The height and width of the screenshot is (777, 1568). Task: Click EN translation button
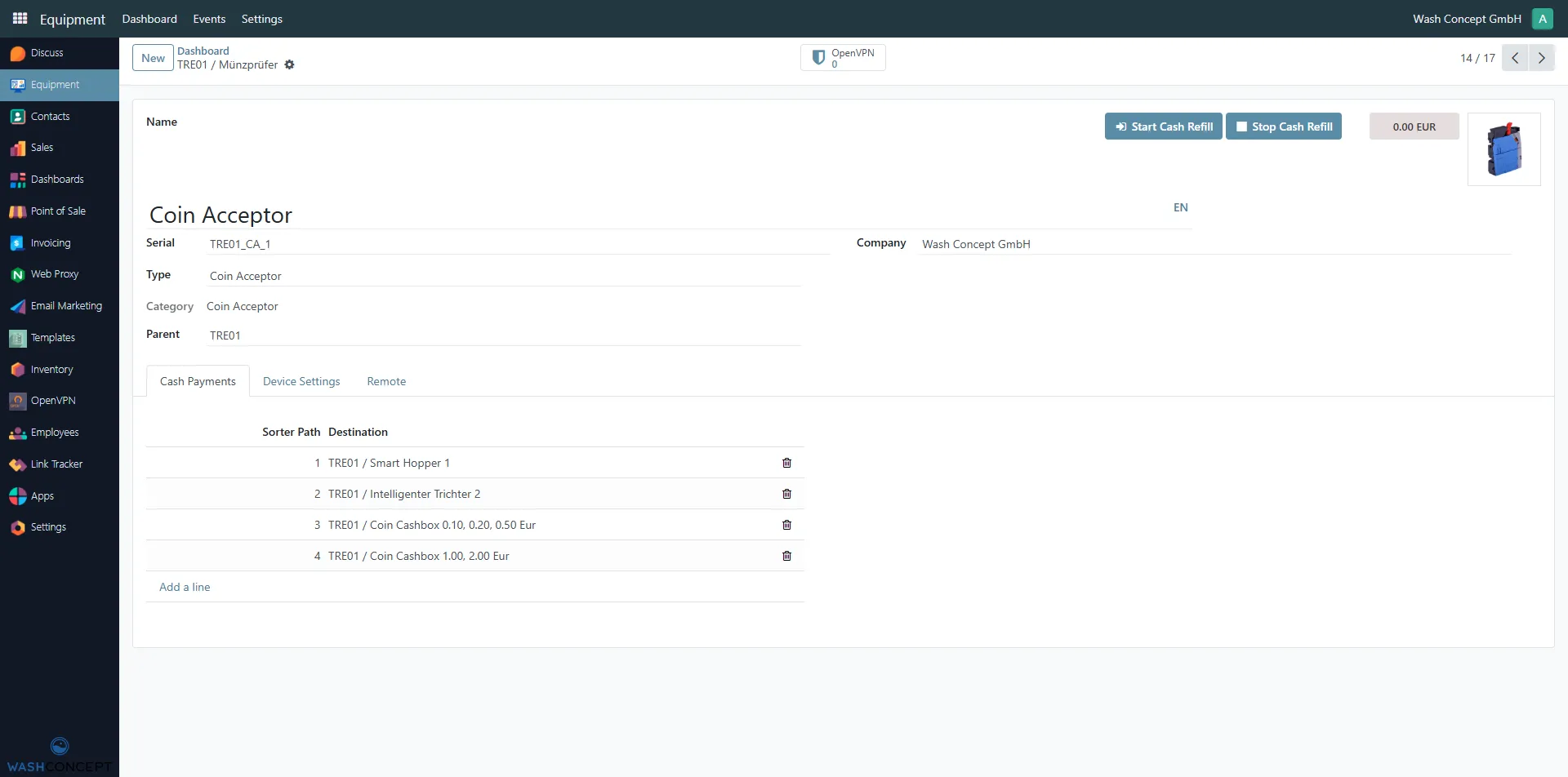tap(1180, 207)
